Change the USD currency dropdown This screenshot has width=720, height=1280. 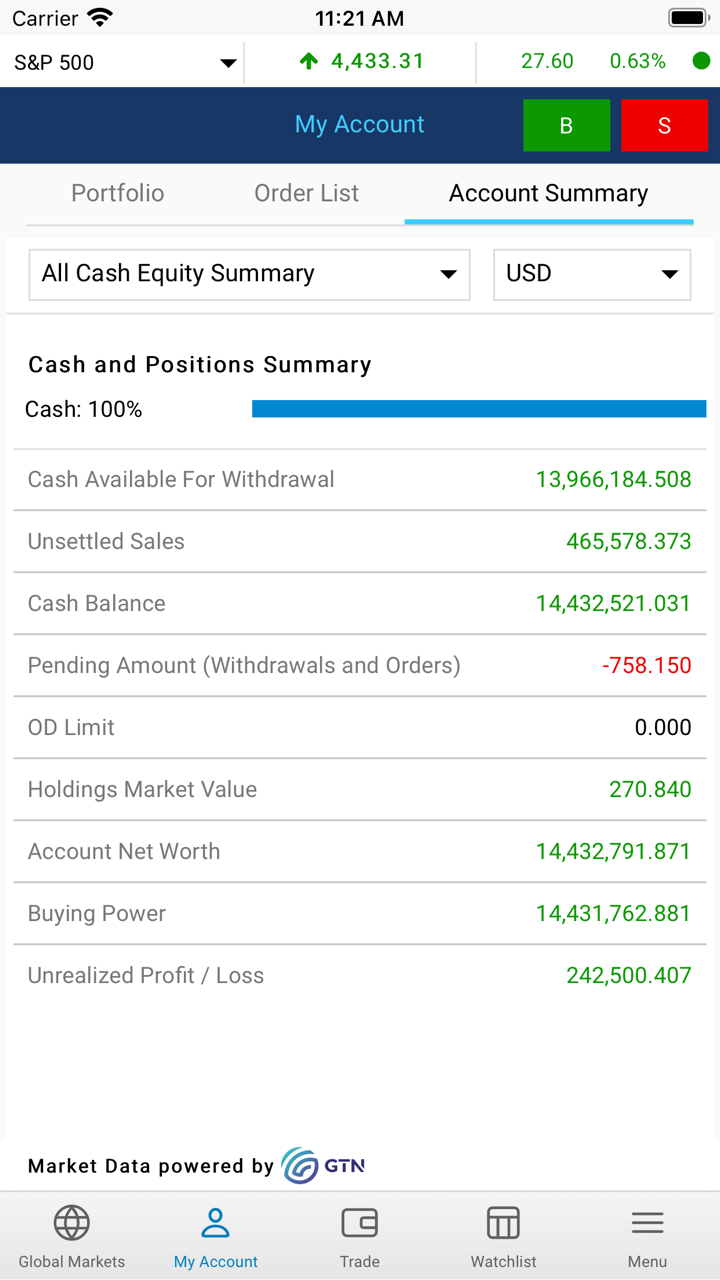pos(591,274)
